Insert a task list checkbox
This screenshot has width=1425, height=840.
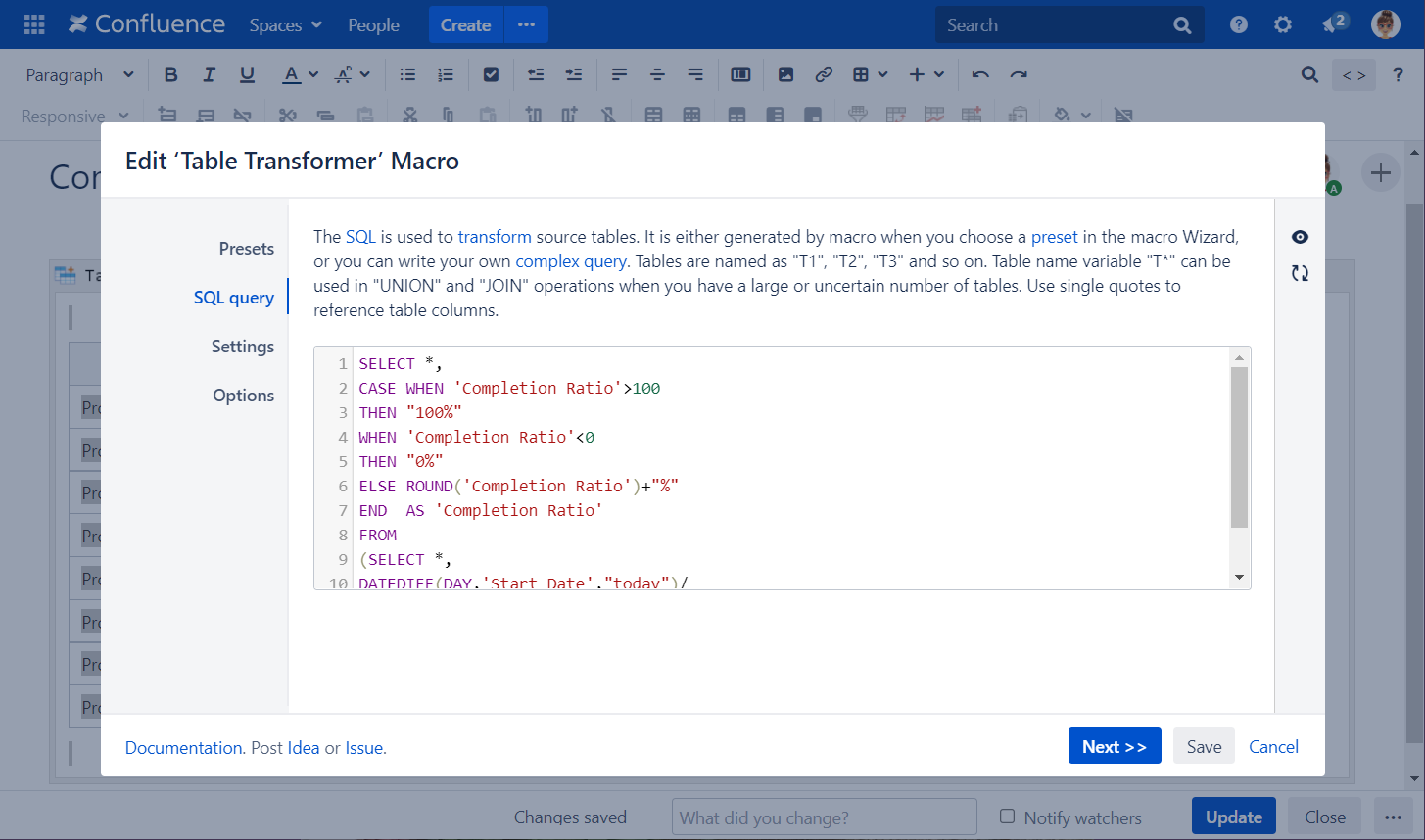[x=492, y=74]
